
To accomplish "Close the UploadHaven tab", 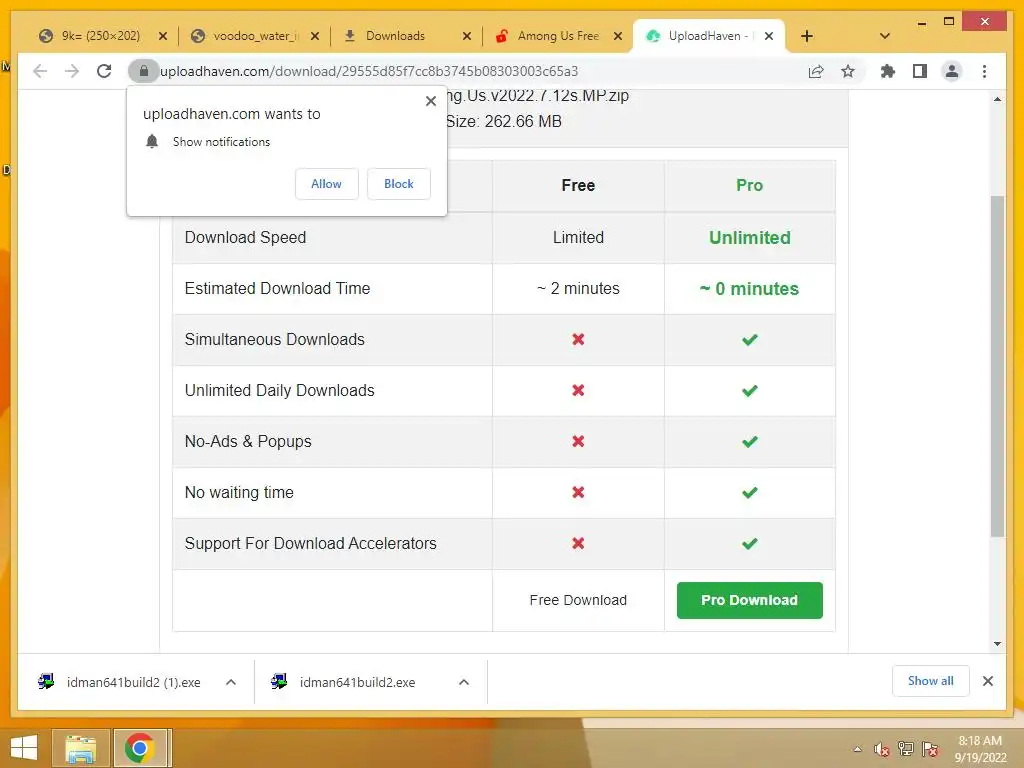I will pyautogui.click(x=769, y=36).
